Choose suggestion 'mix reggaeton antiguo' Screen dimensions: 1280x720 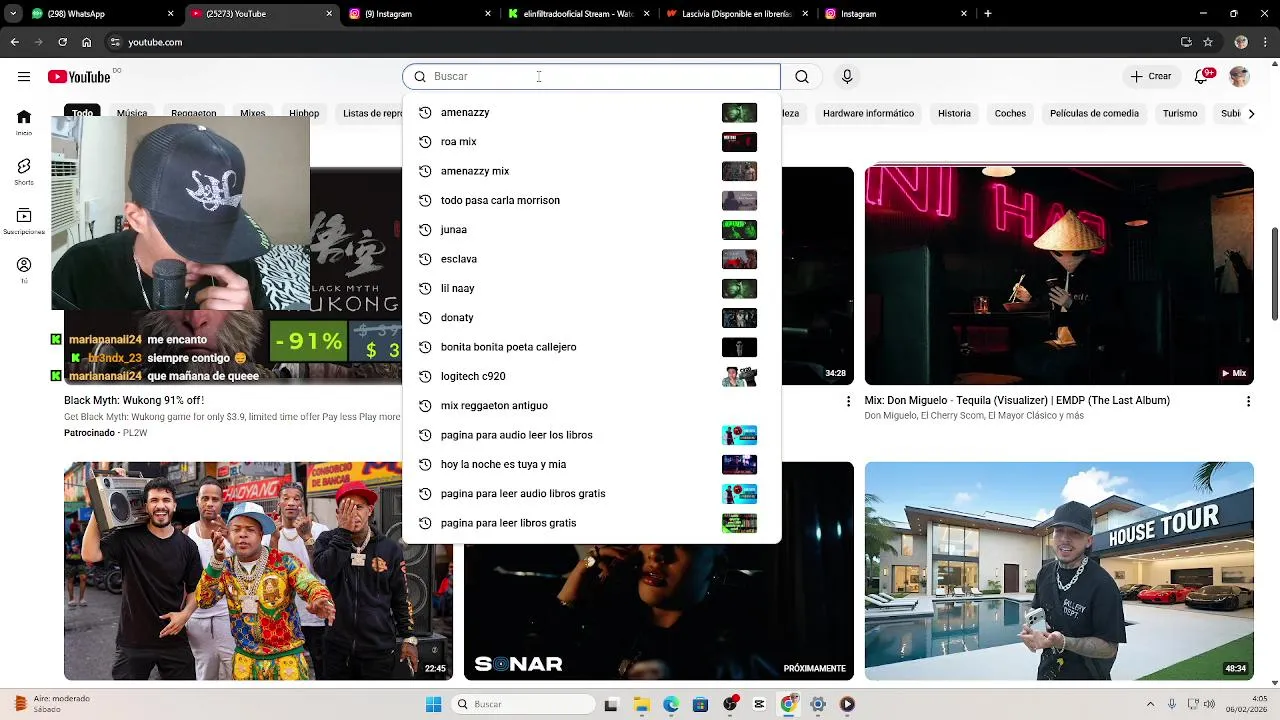(591, 406)
